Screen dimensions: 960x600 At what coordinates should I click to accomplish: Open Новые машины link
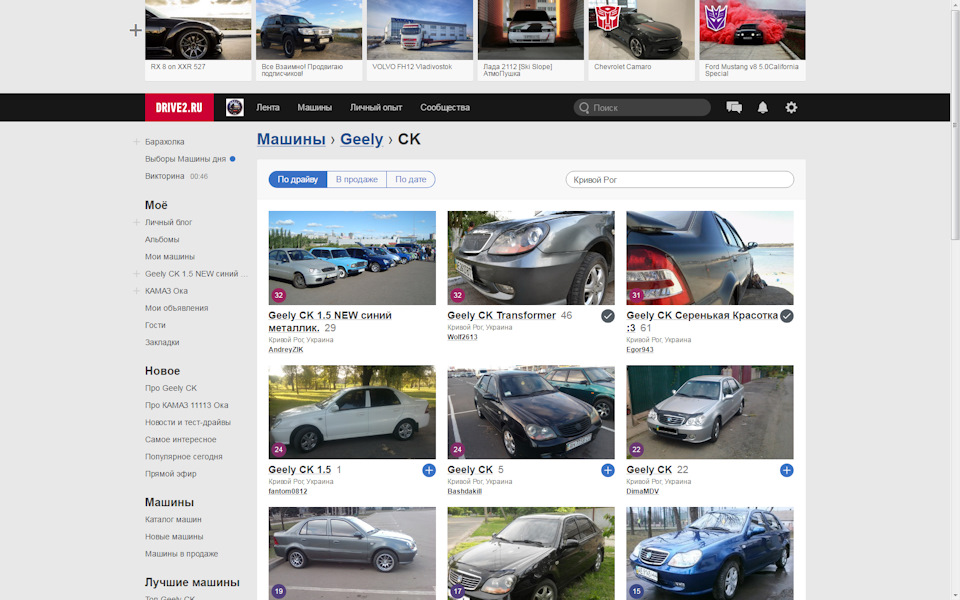(174, 536)
